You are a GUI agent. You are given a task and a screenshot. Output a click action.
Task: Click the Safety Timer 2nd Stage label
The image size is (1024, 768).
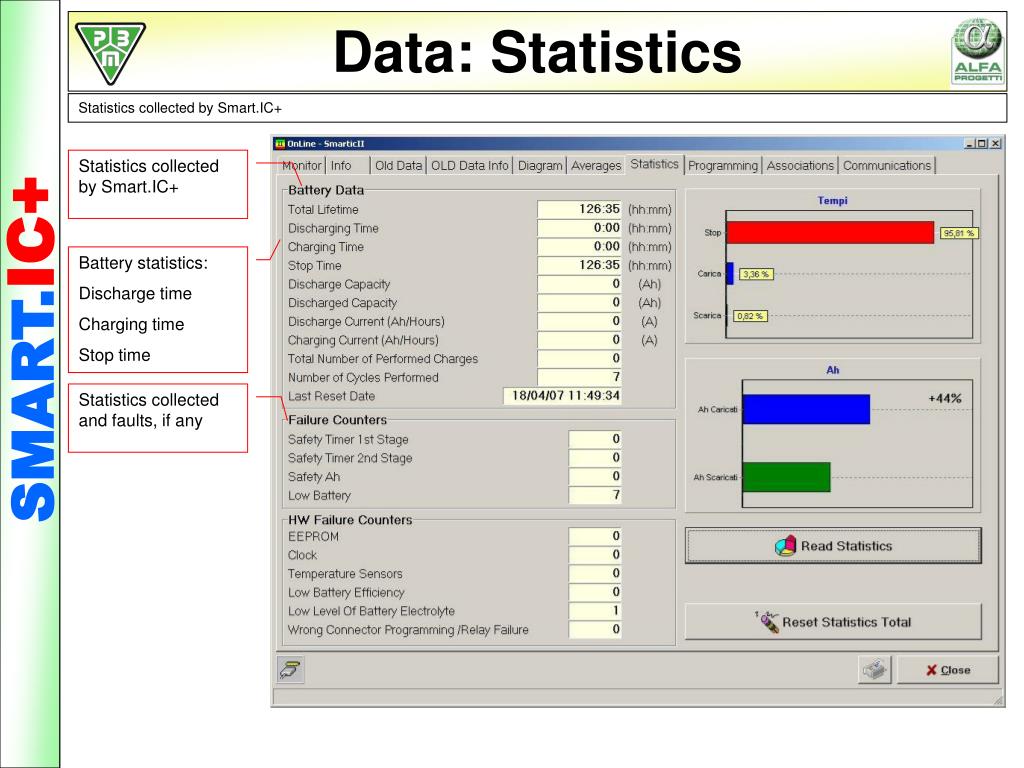350,458
